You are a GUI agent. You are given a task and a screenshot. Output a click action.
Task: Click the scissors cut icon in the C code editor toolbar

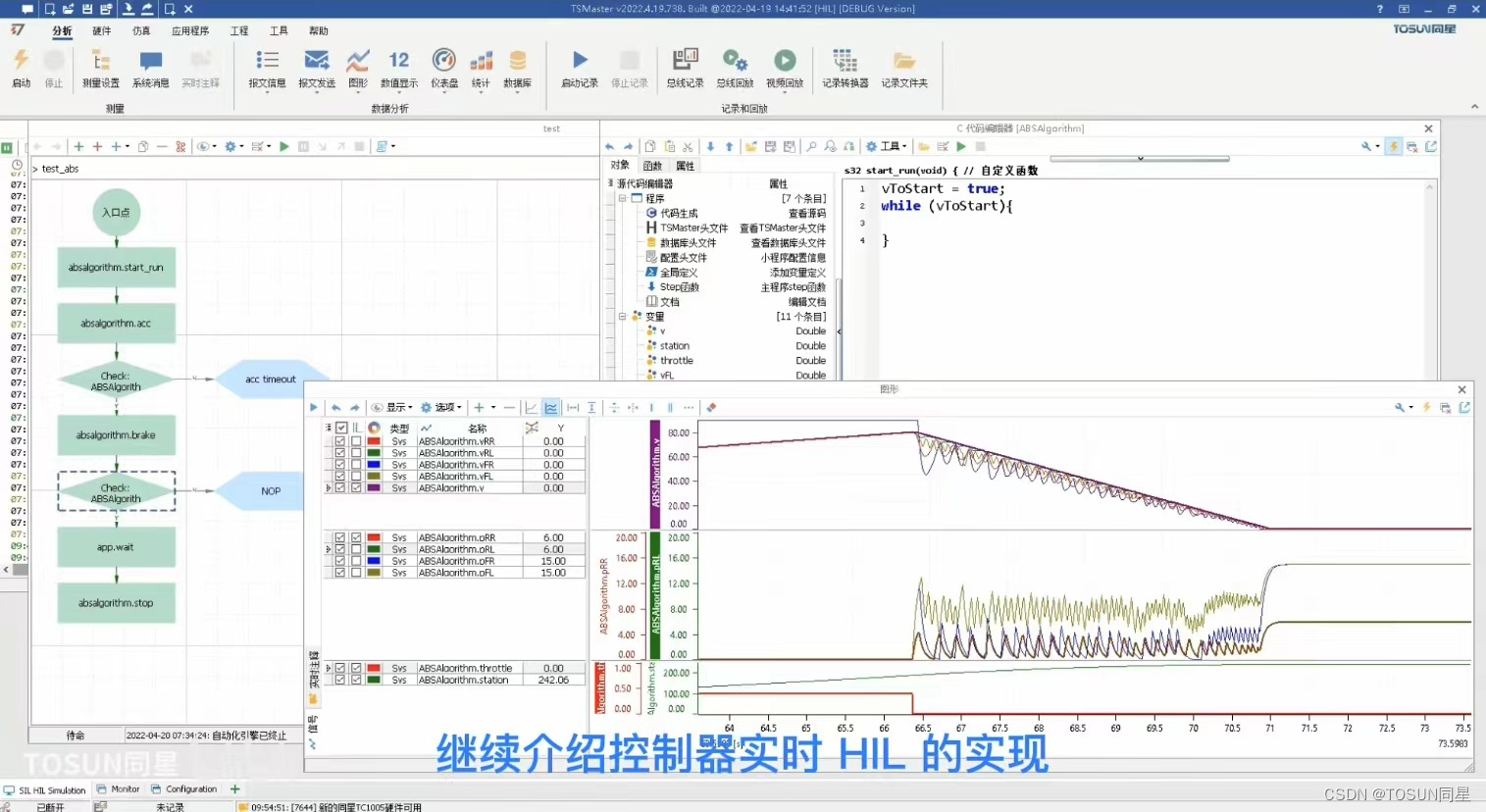[688, 146]
